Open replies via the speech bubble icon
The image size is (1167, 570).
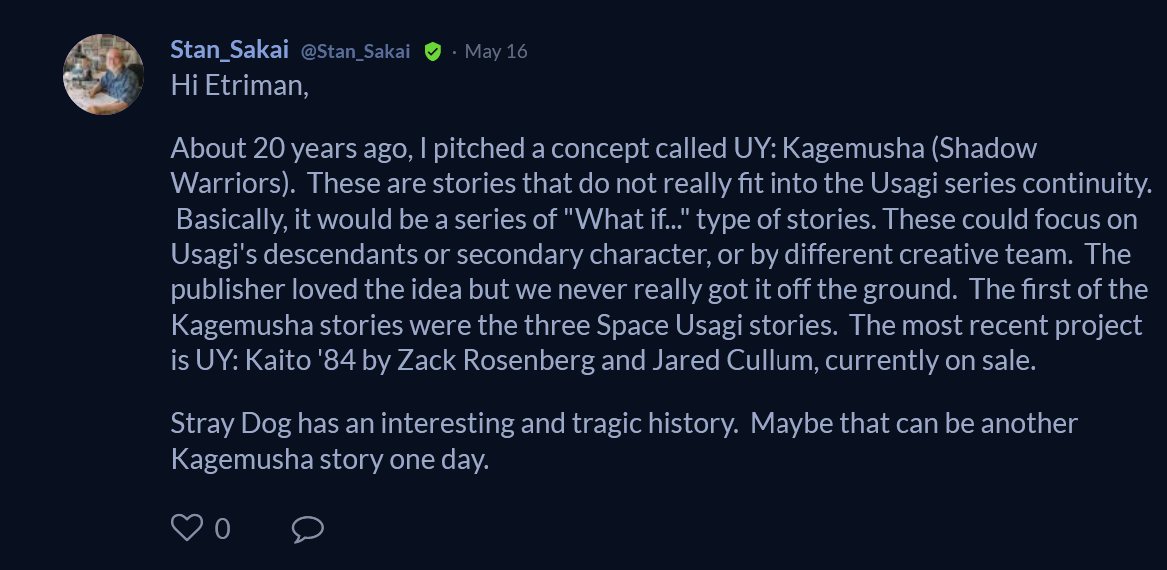[307, 528]
